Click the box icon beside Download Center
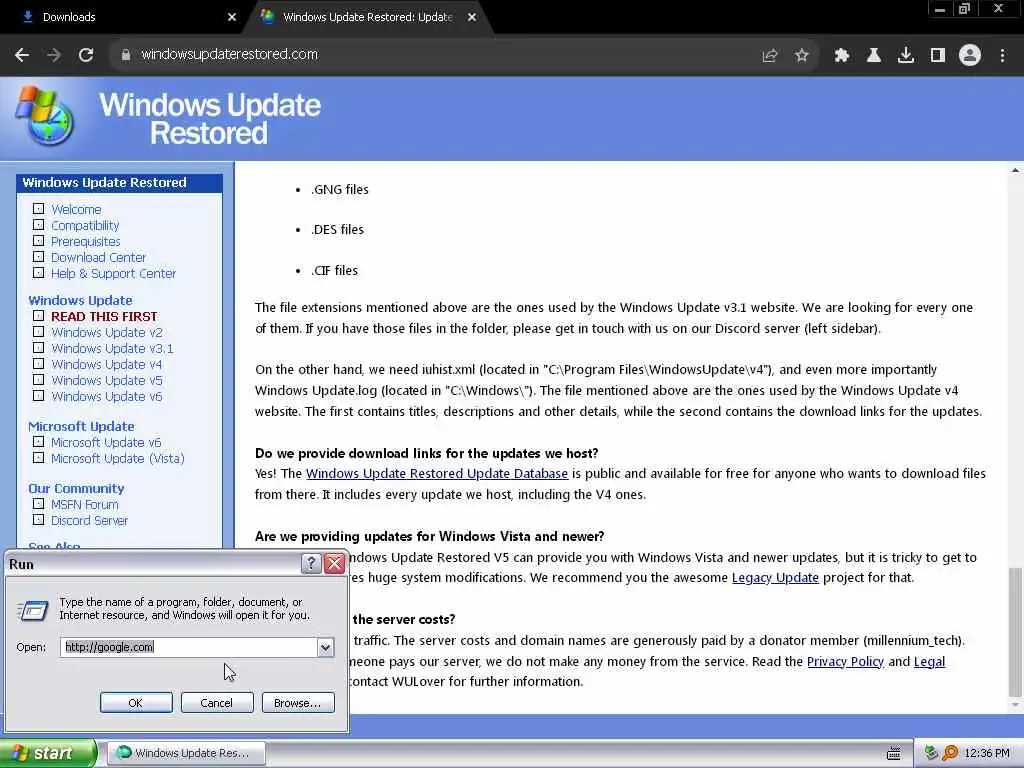Image resolution: width=1024 pixels, height=768 pixels. click(39, 257)
